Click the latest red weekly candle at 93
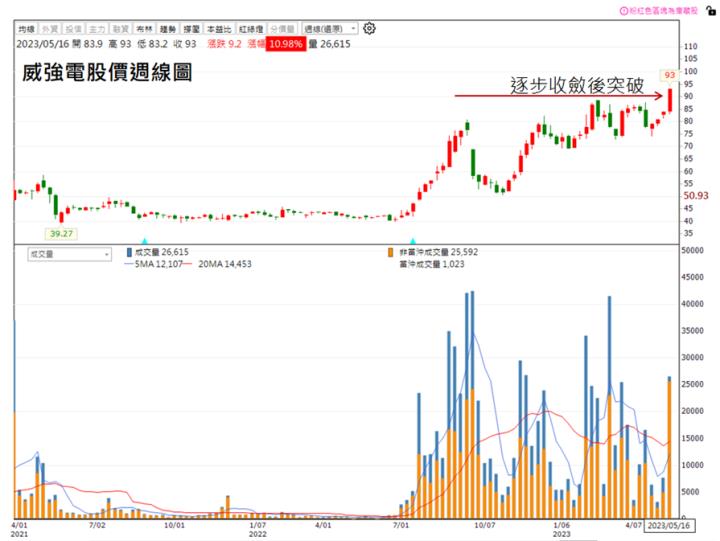The image size is (720, 541). tap(670, 100)
